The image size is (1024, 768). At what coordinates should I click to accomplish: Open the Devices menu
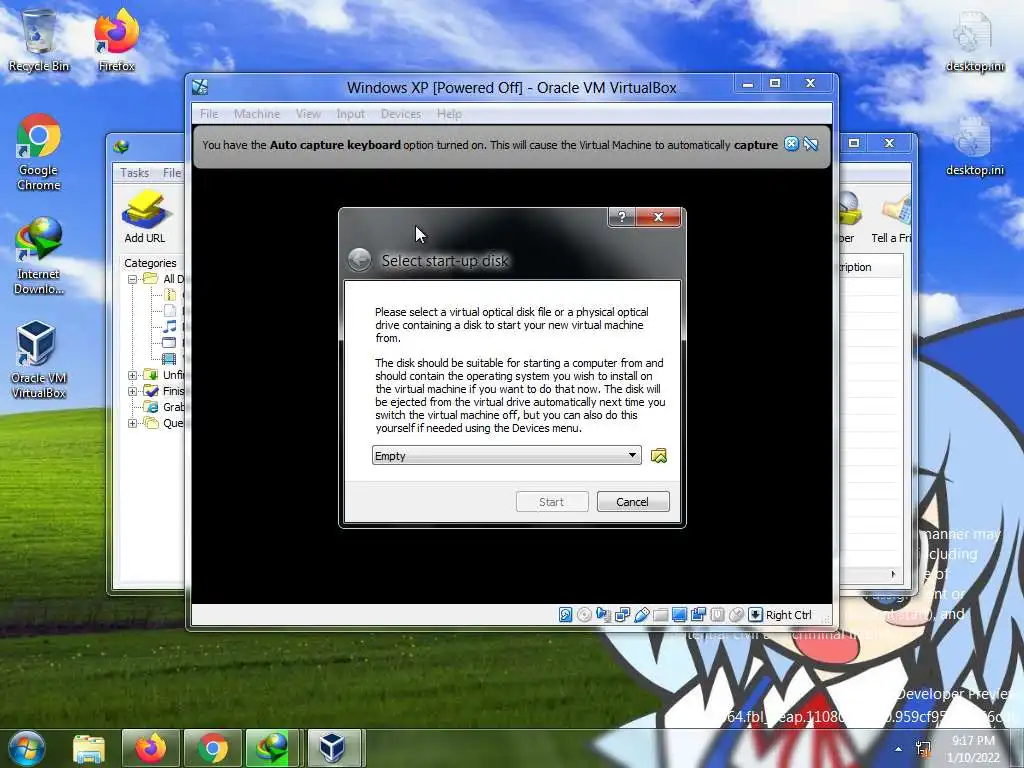[400, 114]
